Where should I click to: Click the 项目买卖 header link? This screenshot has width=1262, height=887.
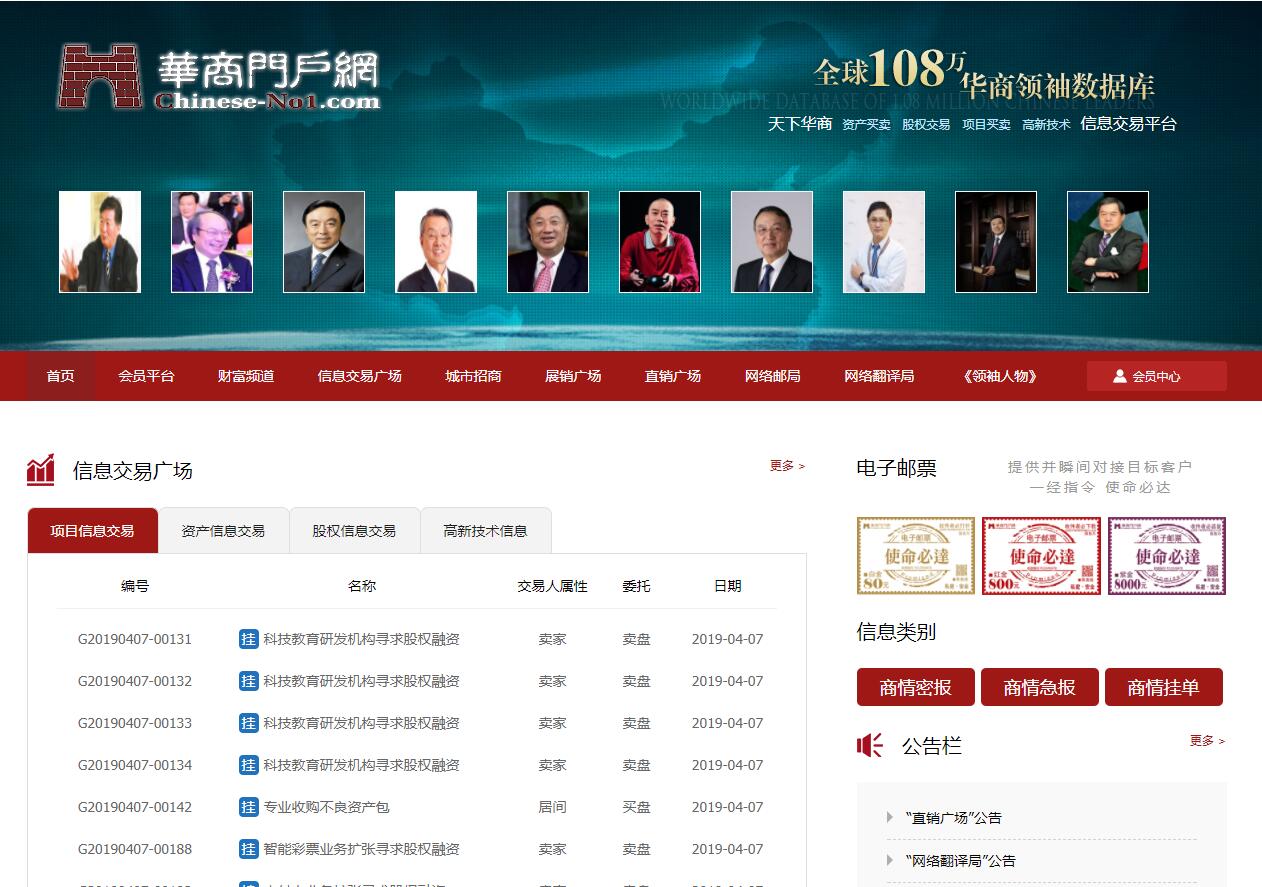click(986, 125)
